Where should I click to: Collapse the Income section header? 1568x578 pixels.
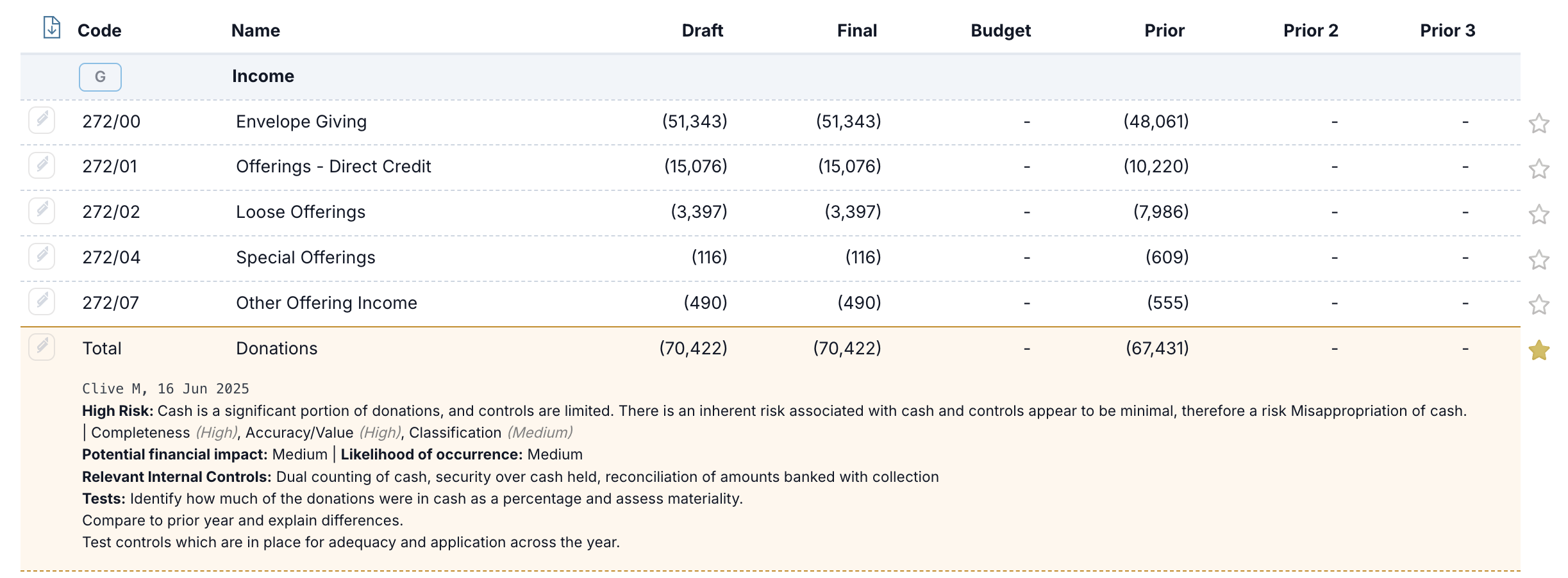click(263, 76)
